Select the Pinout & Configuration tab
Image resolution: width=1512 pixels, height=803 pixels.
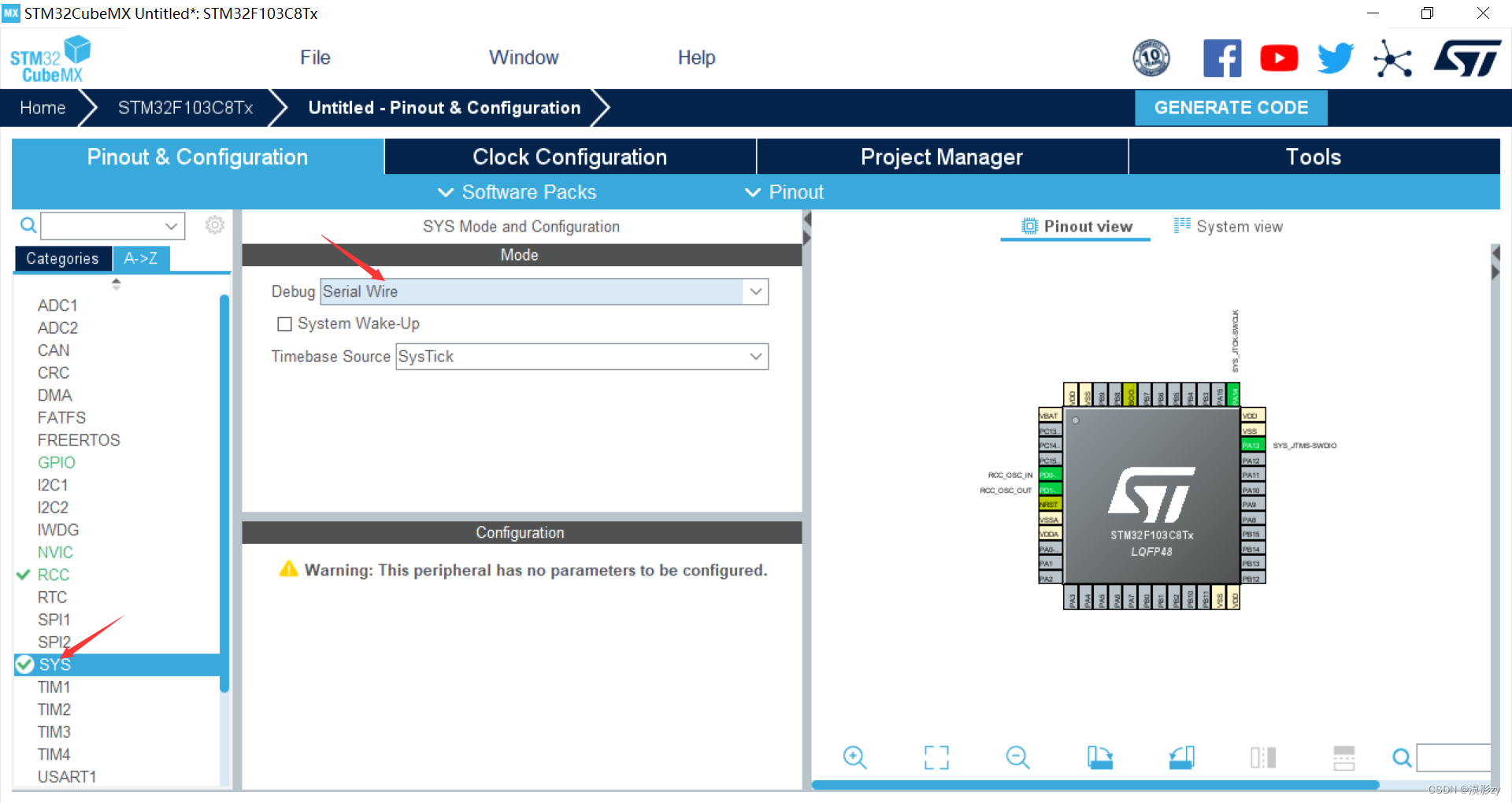tap(198, 157)
